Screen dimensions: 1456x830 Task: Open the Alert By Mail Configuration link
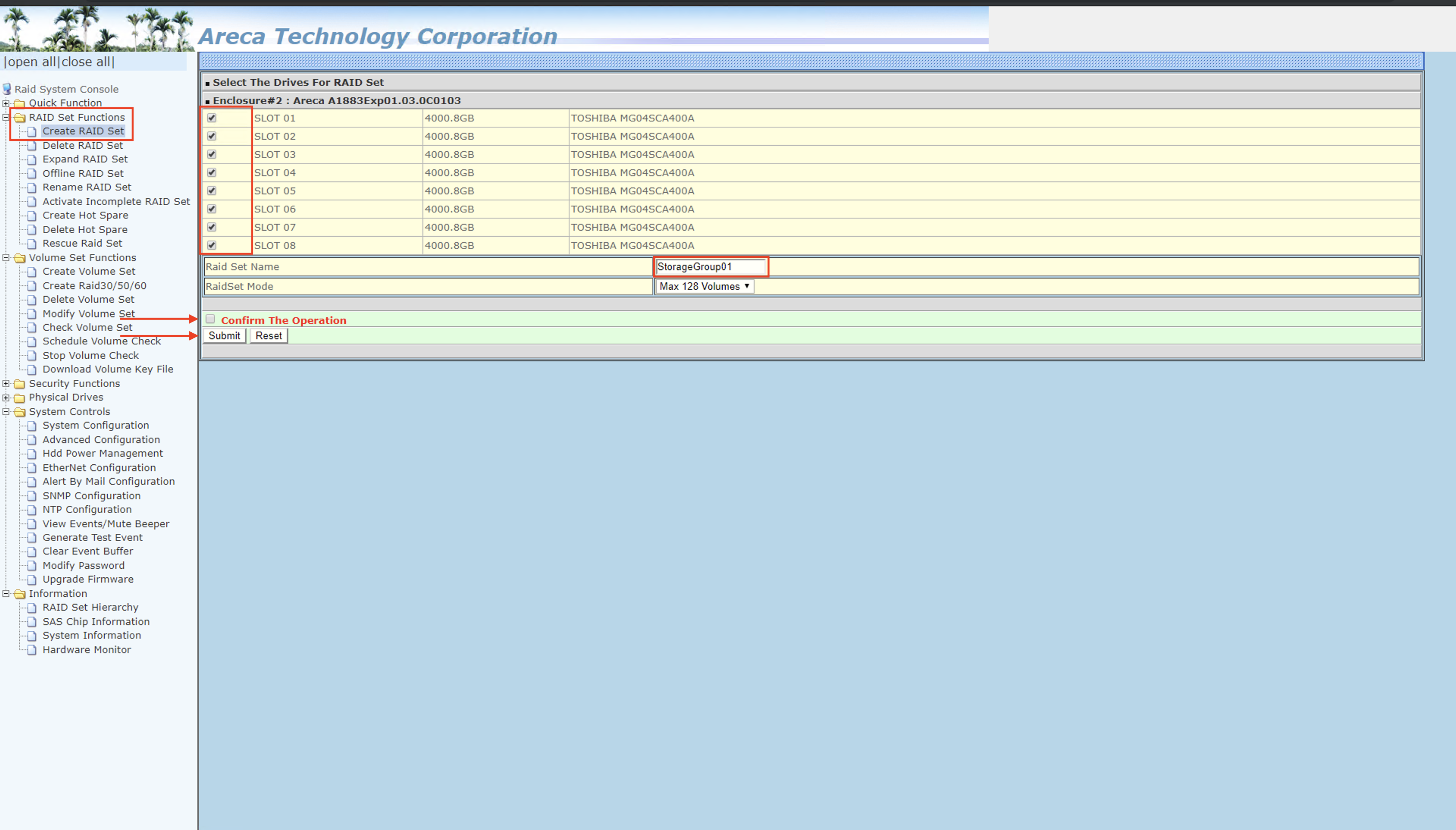(x=109, y=482)
